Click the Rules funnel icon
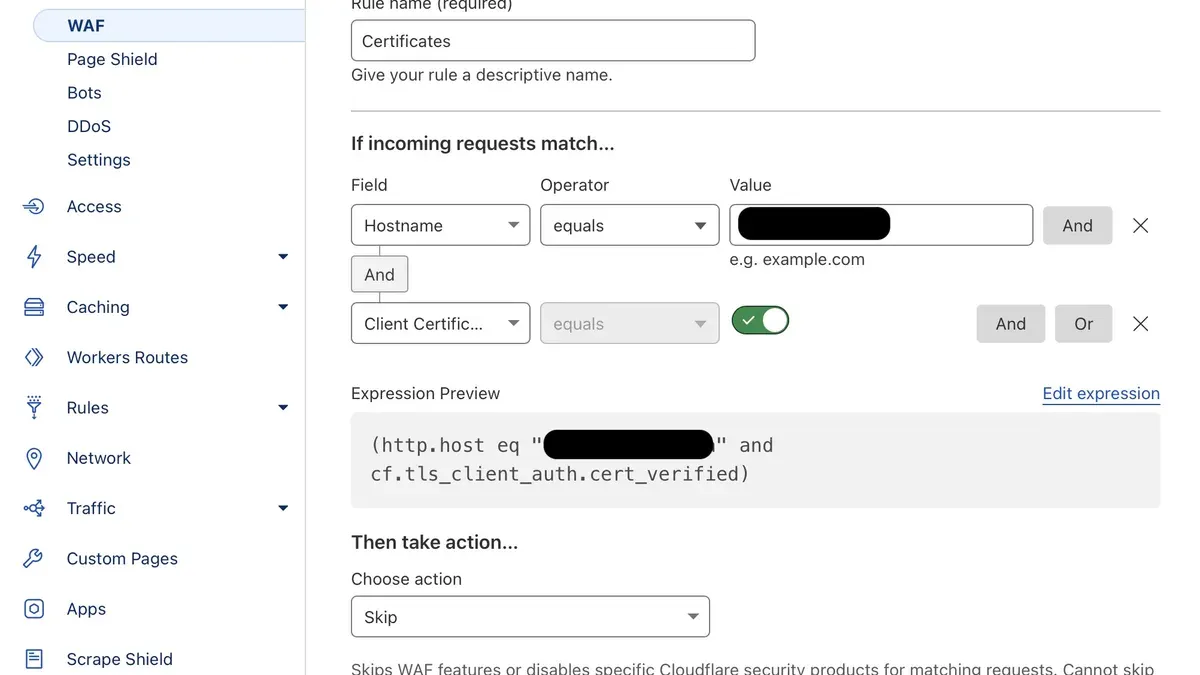 point(34,408)
